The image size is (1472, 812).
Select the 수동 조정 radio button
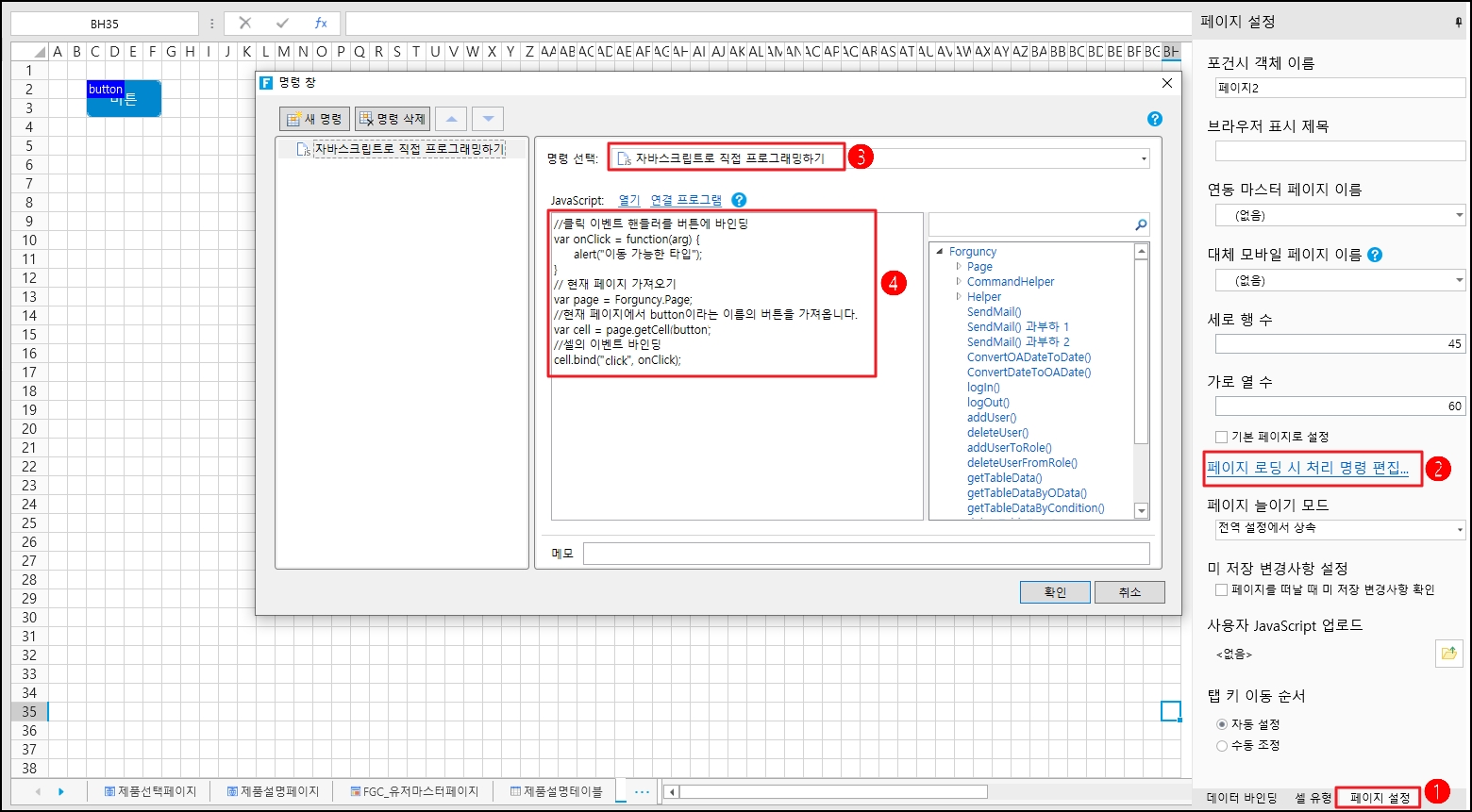coord(1222,745)
